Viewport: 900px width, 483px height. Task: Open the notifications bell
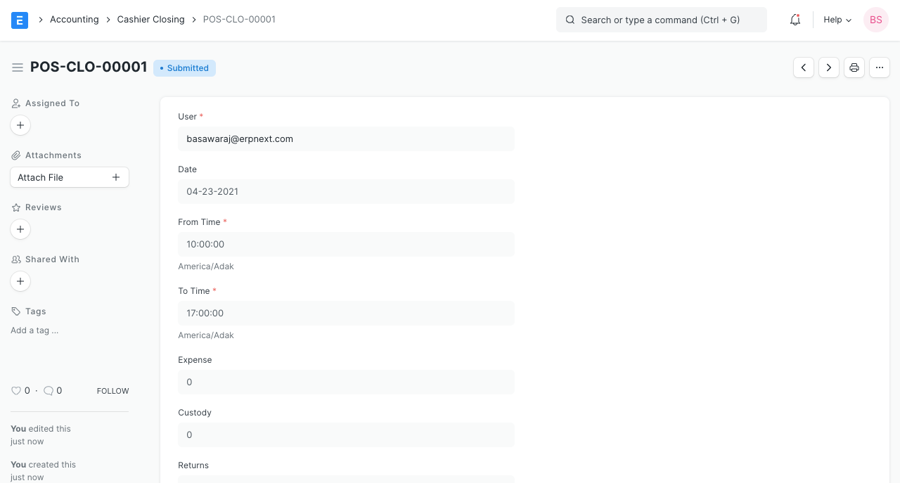[795, 20]
